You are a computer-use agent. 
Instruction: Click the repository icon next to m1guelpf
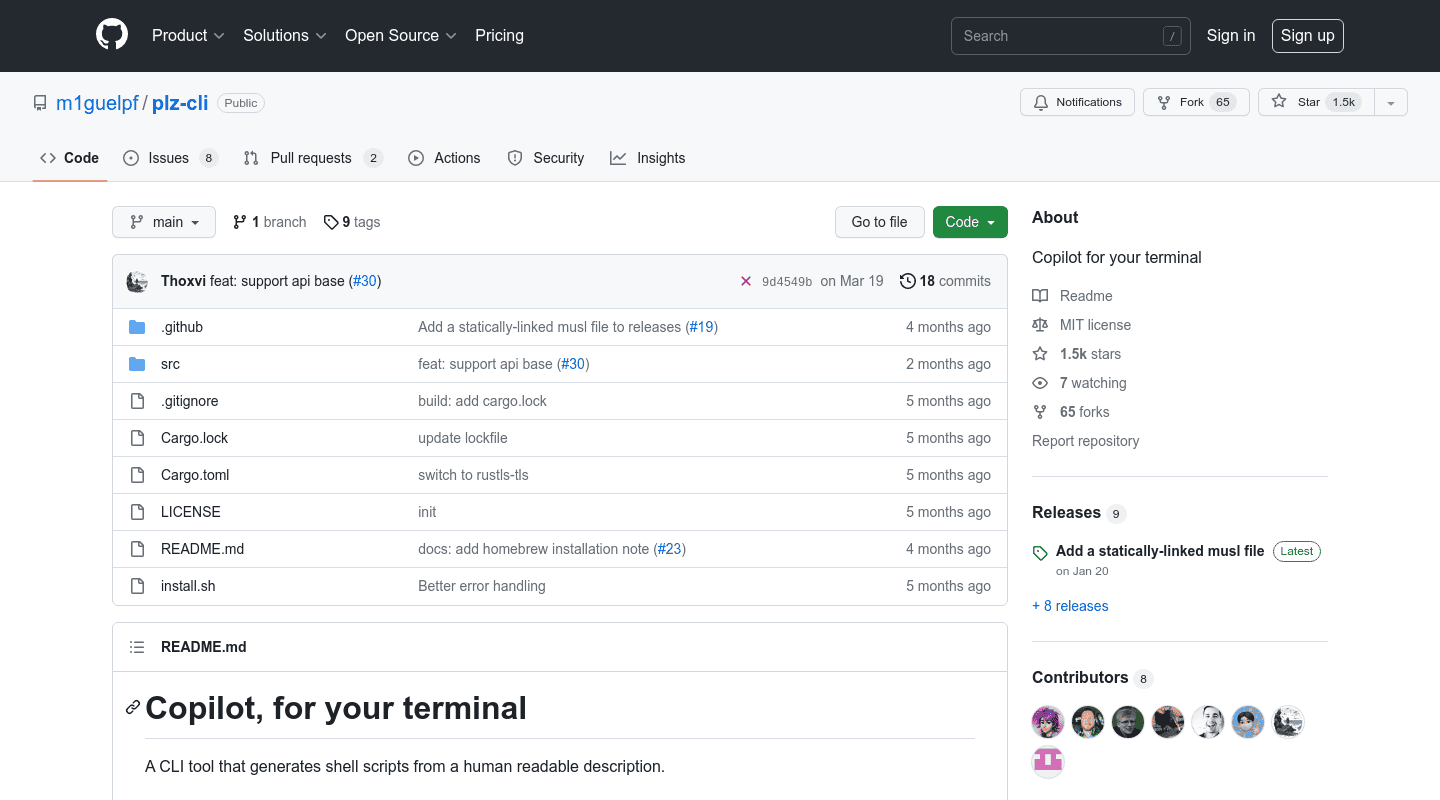40,103
